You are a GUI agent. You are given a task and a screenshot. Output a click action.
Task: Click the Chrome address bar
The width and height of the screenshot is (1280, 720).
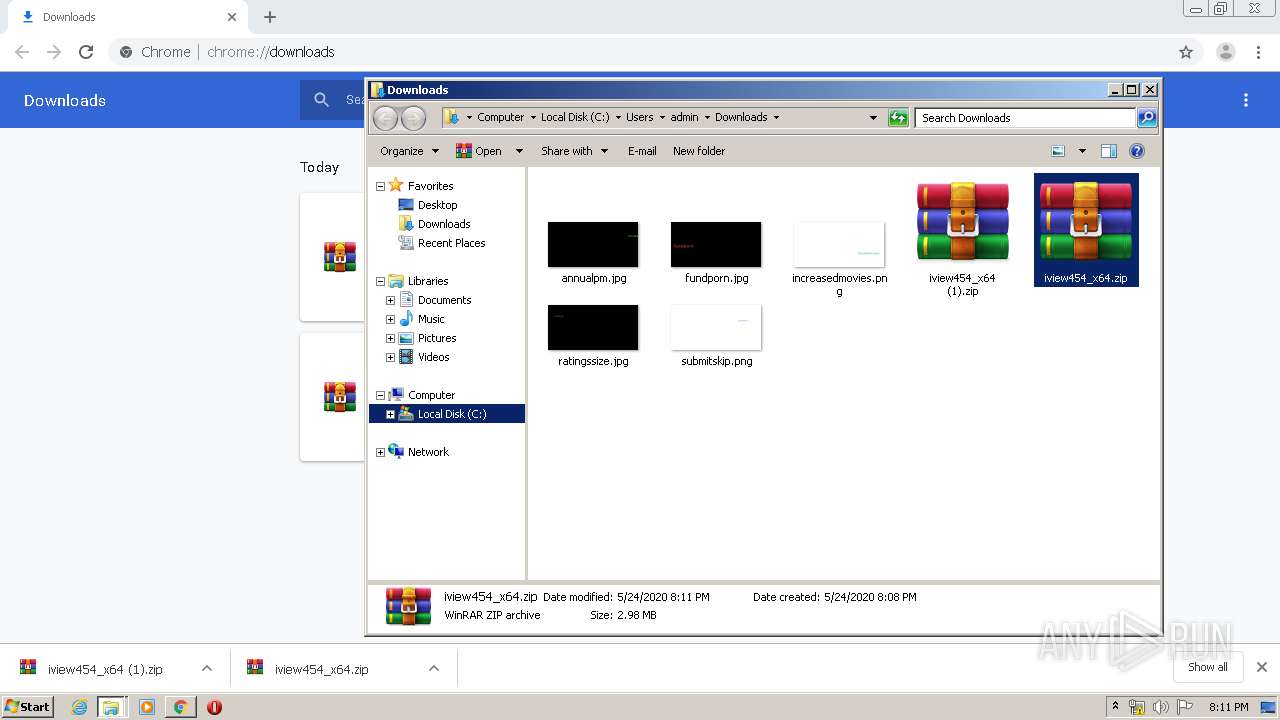point(640,52)
